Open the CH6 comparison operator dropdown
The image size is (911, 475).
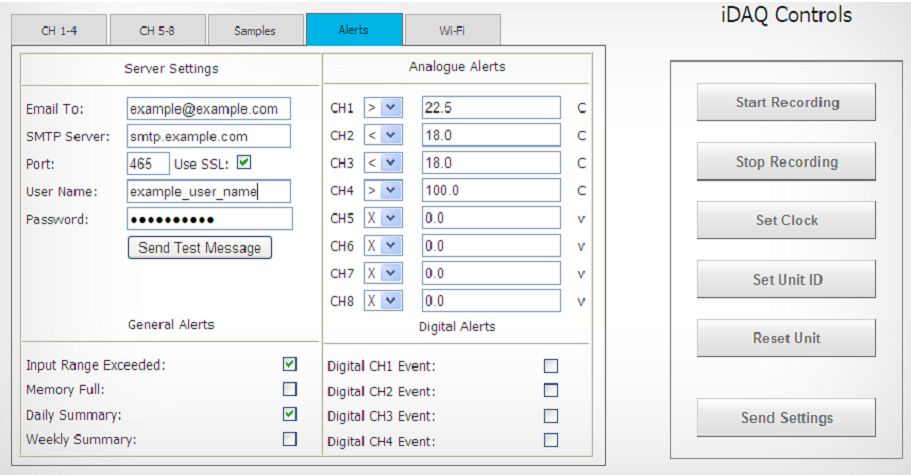[x=383, y=246]
